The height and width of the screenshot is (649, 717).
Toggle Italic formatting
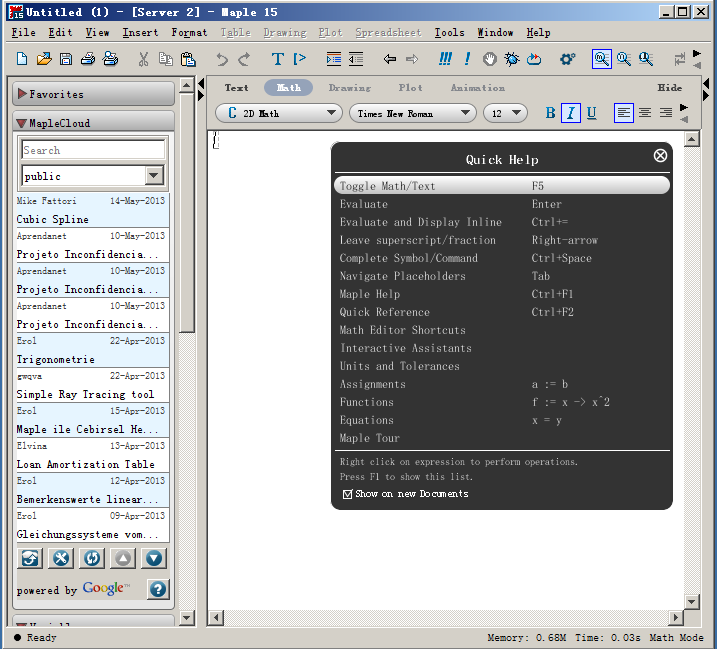pyautogui.click(x=571, y=113)
